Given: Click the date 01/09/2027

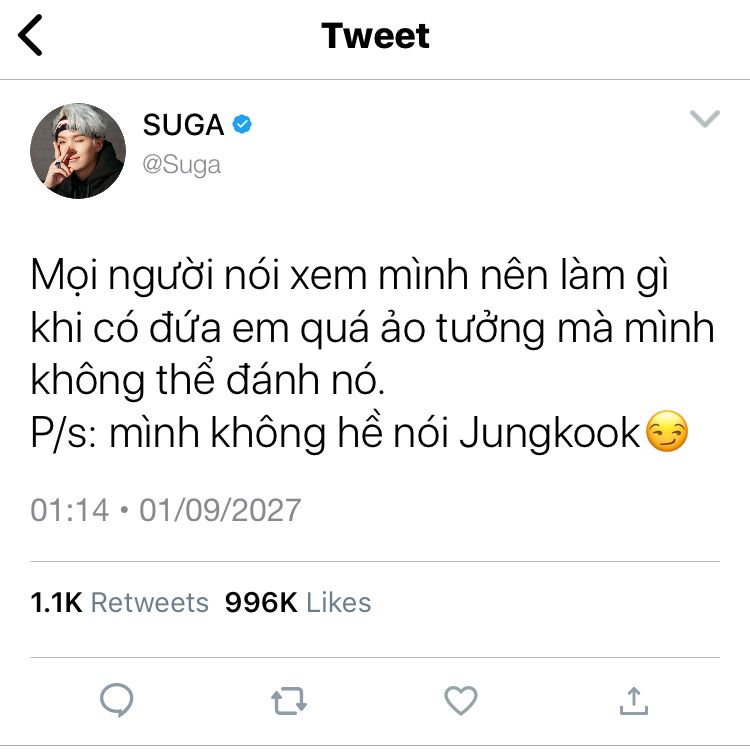Looking at the screenshot, I should [x=220, y=510].
